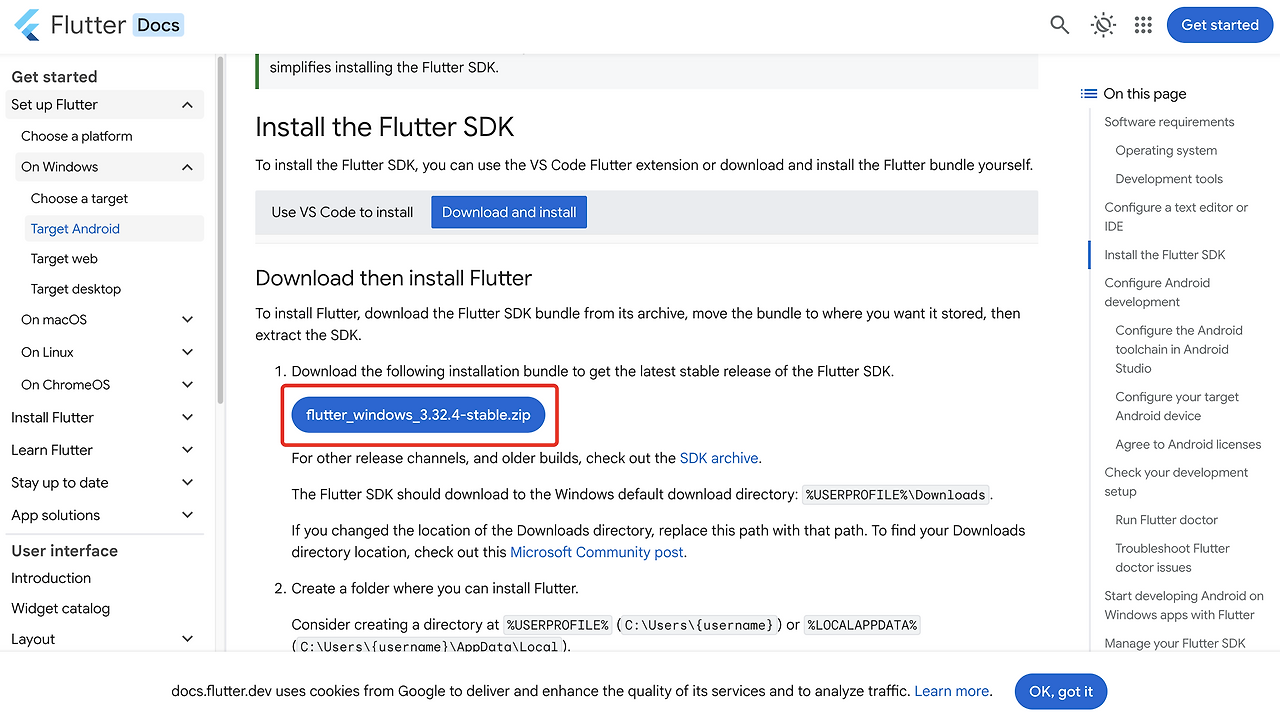This screenshot has height=720, width=1280.
Task: Jump to Troubleshoot Flutter doctor issues
Action: click(x=1172, y=558)
